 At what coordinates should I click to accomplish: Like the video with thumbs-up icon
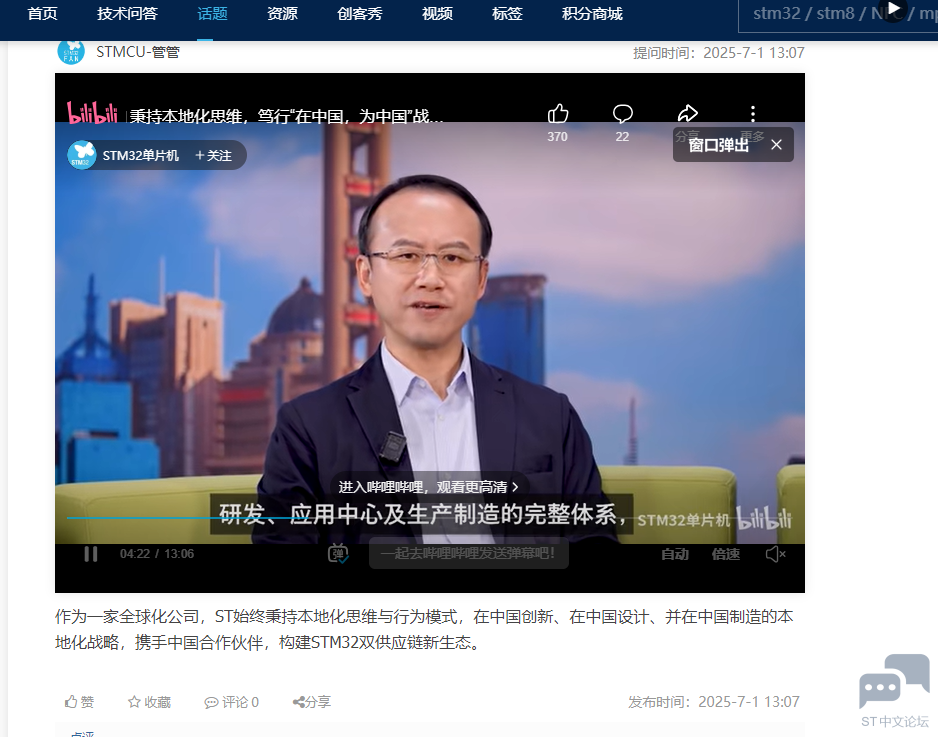coord(558,113)
